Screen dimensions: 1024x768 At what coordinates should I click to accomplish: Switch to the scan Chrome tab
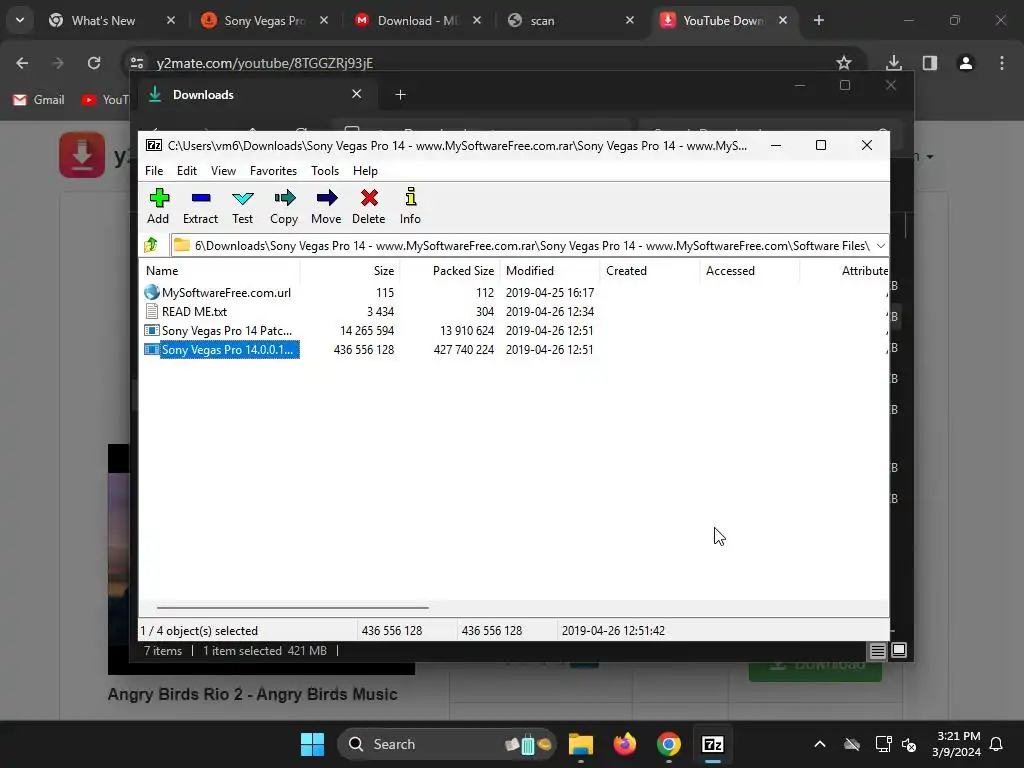pyautogui.click(x=571, y=20)
